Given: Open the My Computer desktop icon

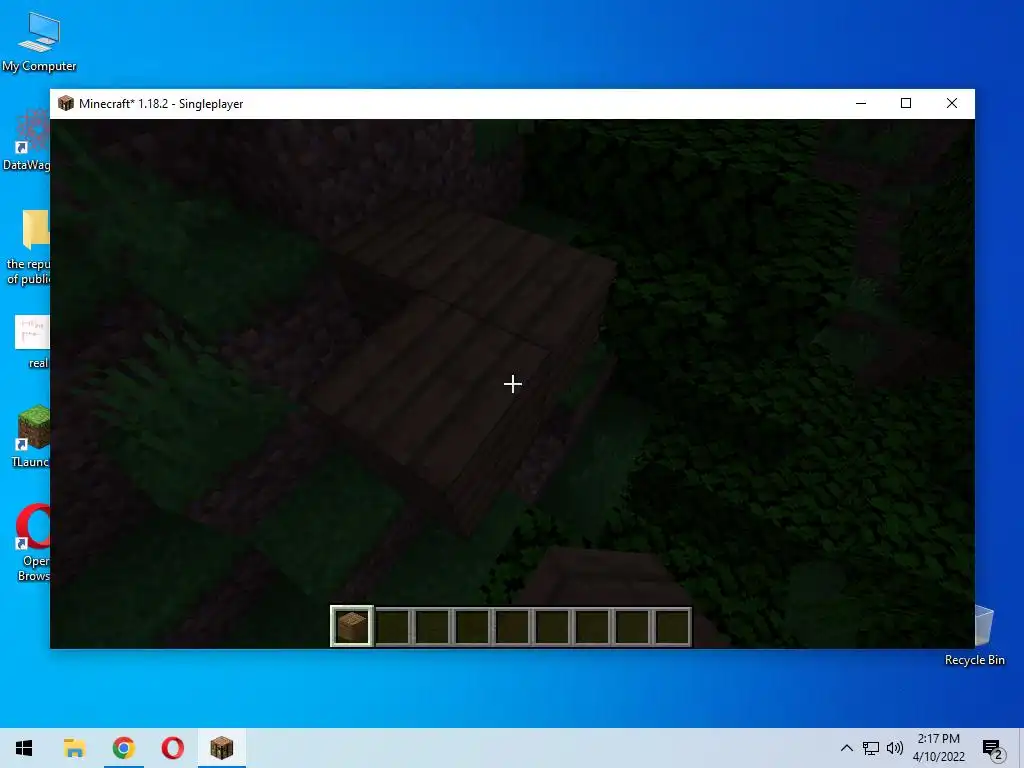Looking at the screenshot, I should point(39,43).
